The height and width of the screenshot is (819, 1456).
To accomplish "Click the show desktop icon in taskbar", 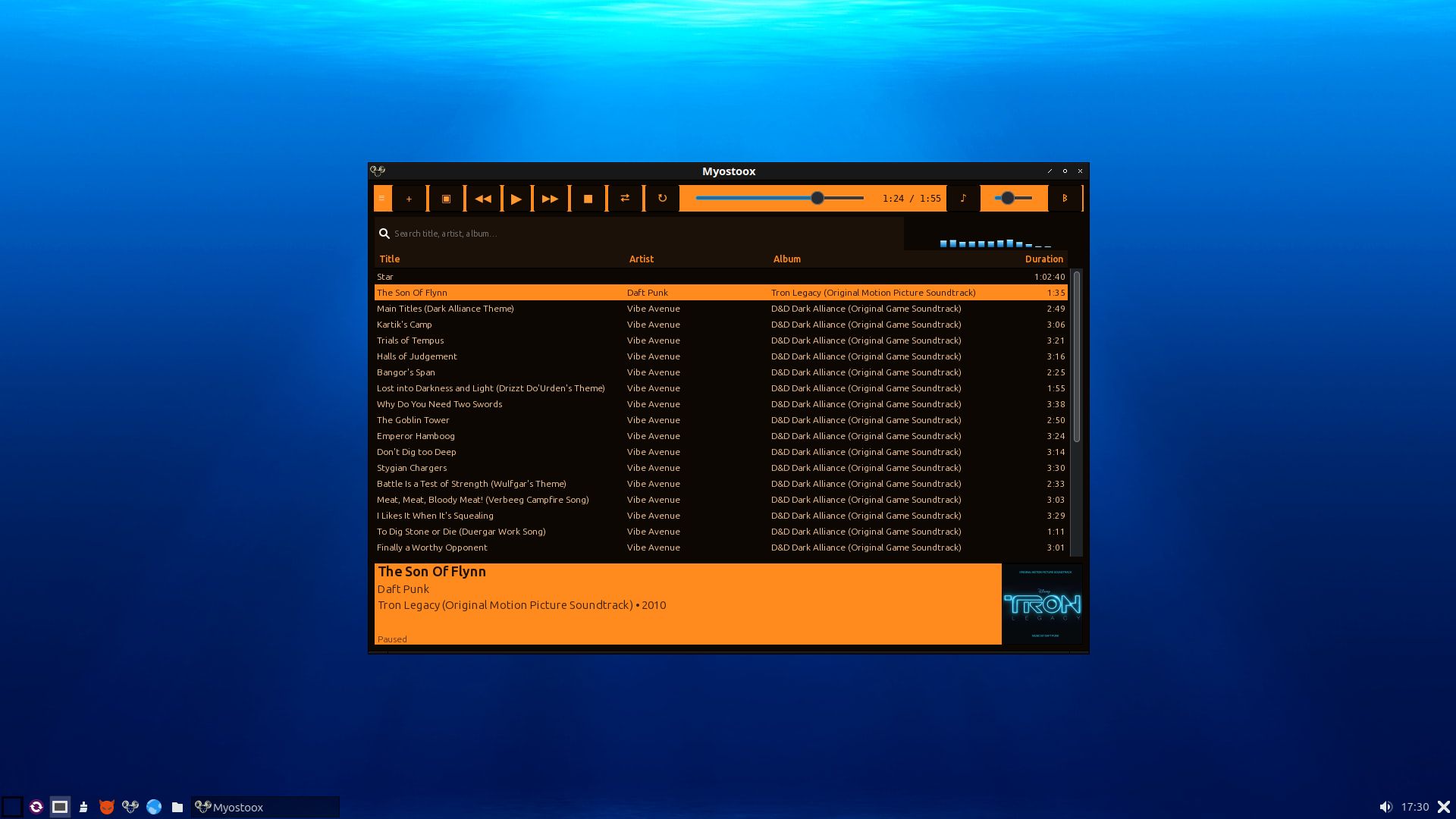I will [60, 807].
